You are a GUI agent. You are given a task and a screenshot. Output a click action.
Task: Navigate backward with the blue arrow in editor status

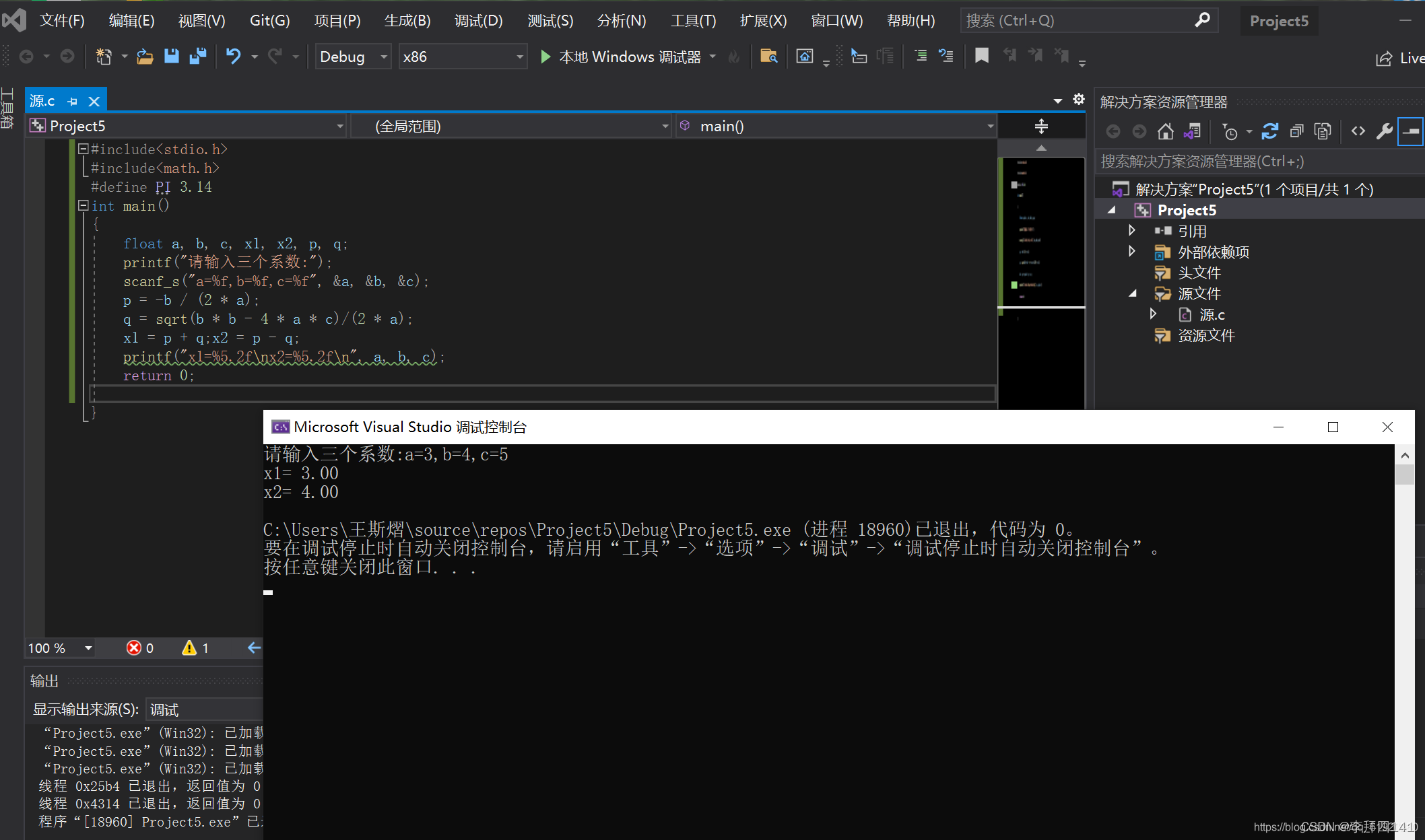click(254, 647)
